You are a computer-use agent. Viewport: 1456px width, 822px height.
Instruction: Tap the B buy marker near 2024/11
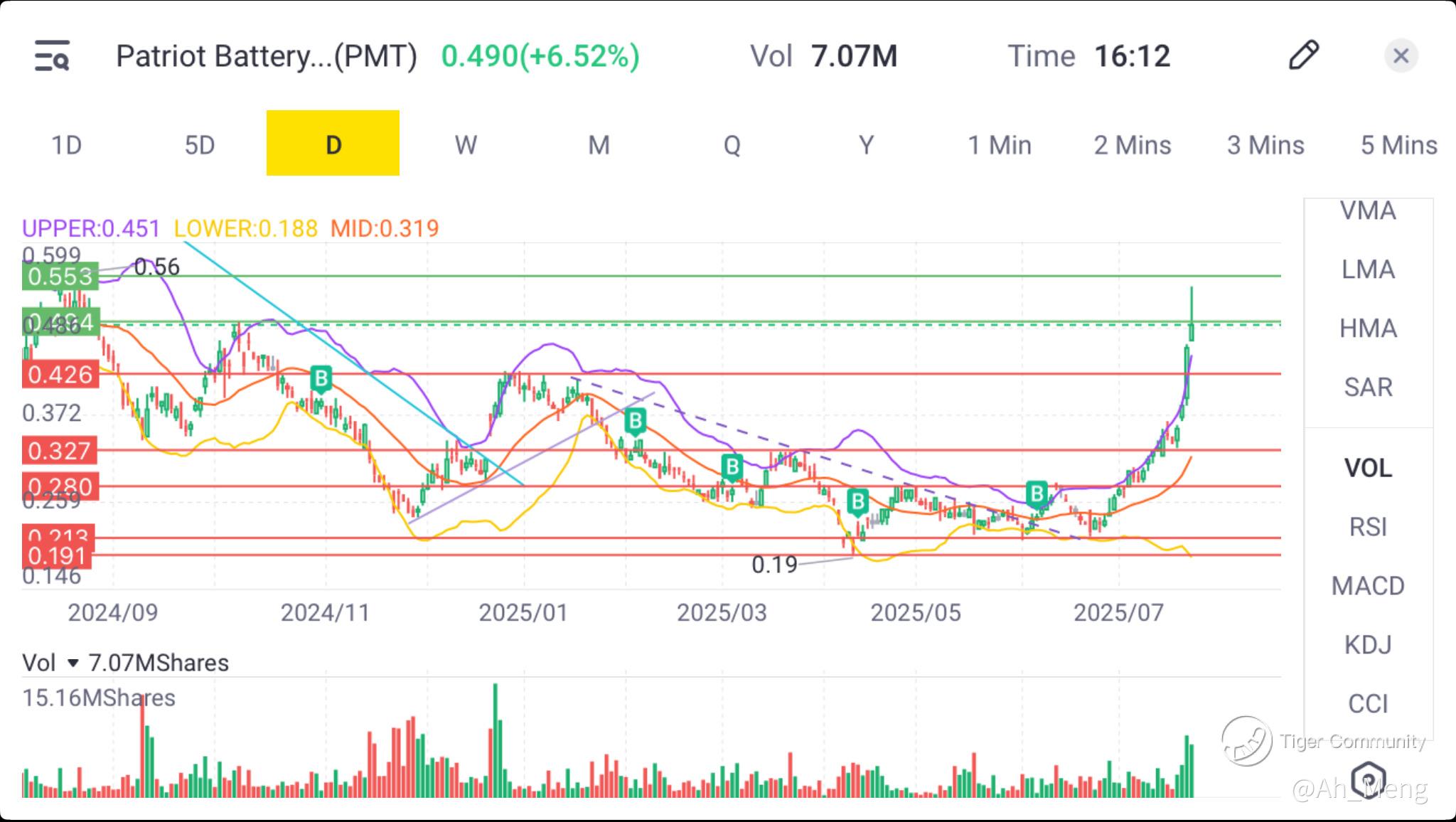pyautogui.click(x=321, y=378)
